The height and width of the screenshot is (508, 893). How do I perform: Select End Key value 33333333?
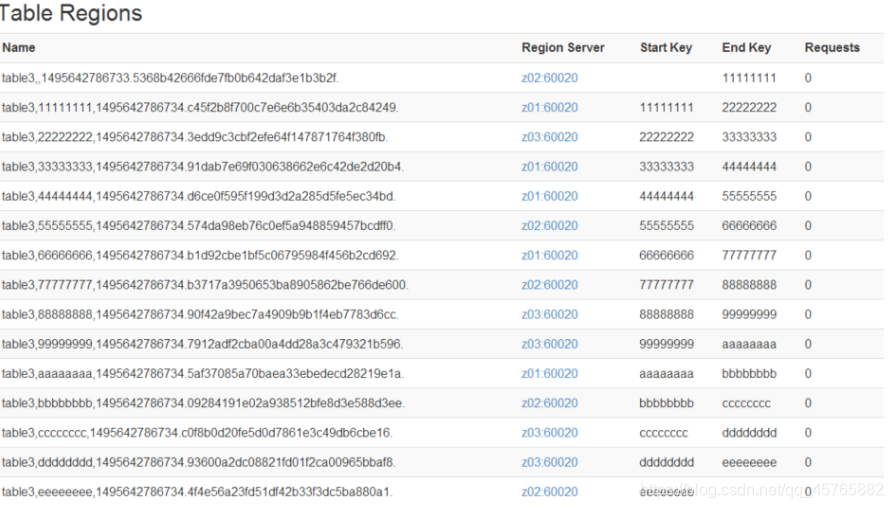(749, 137)
